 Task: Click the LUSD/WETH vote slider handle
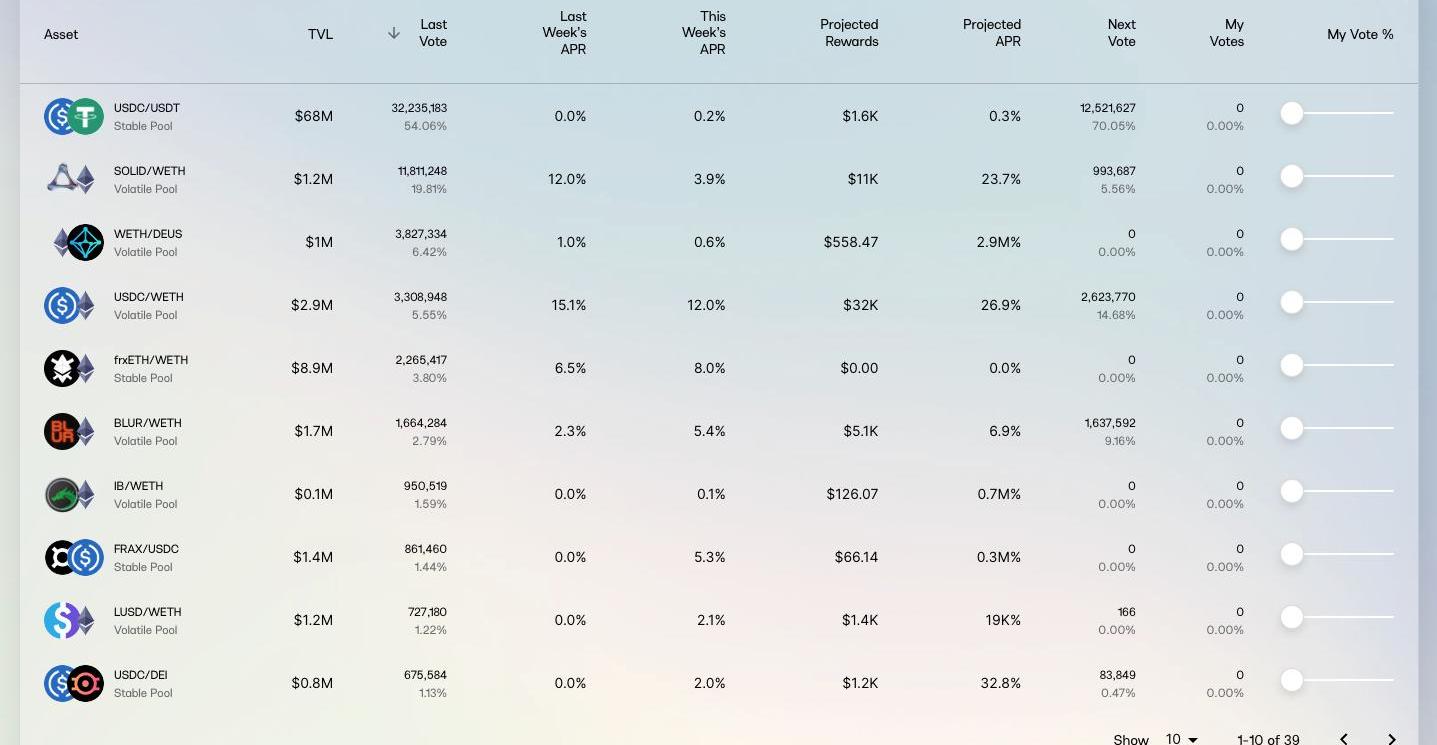pos(1292,618)
